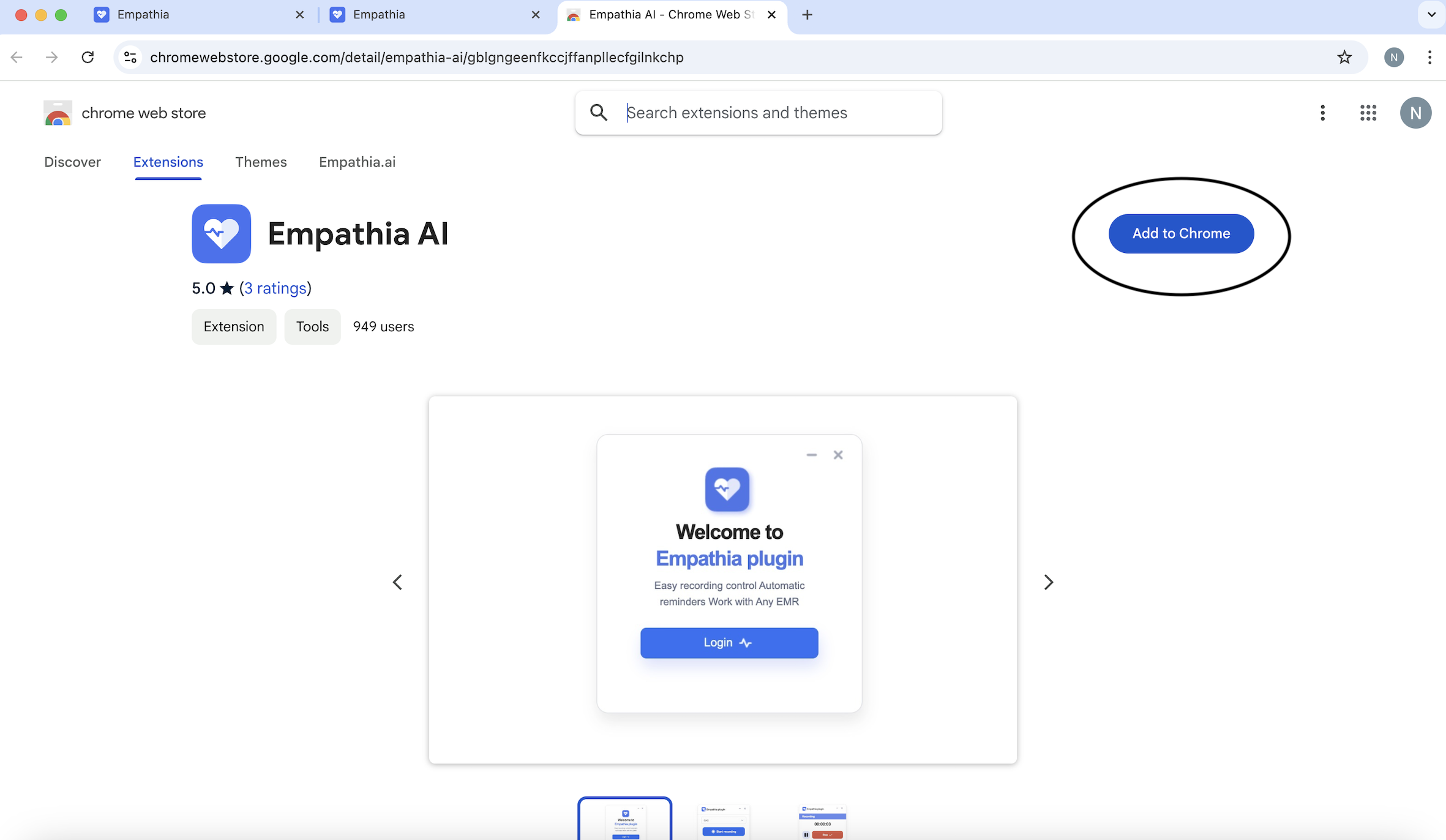
Task: Show previous screenshot with left chevron
Action: (397, 582)
